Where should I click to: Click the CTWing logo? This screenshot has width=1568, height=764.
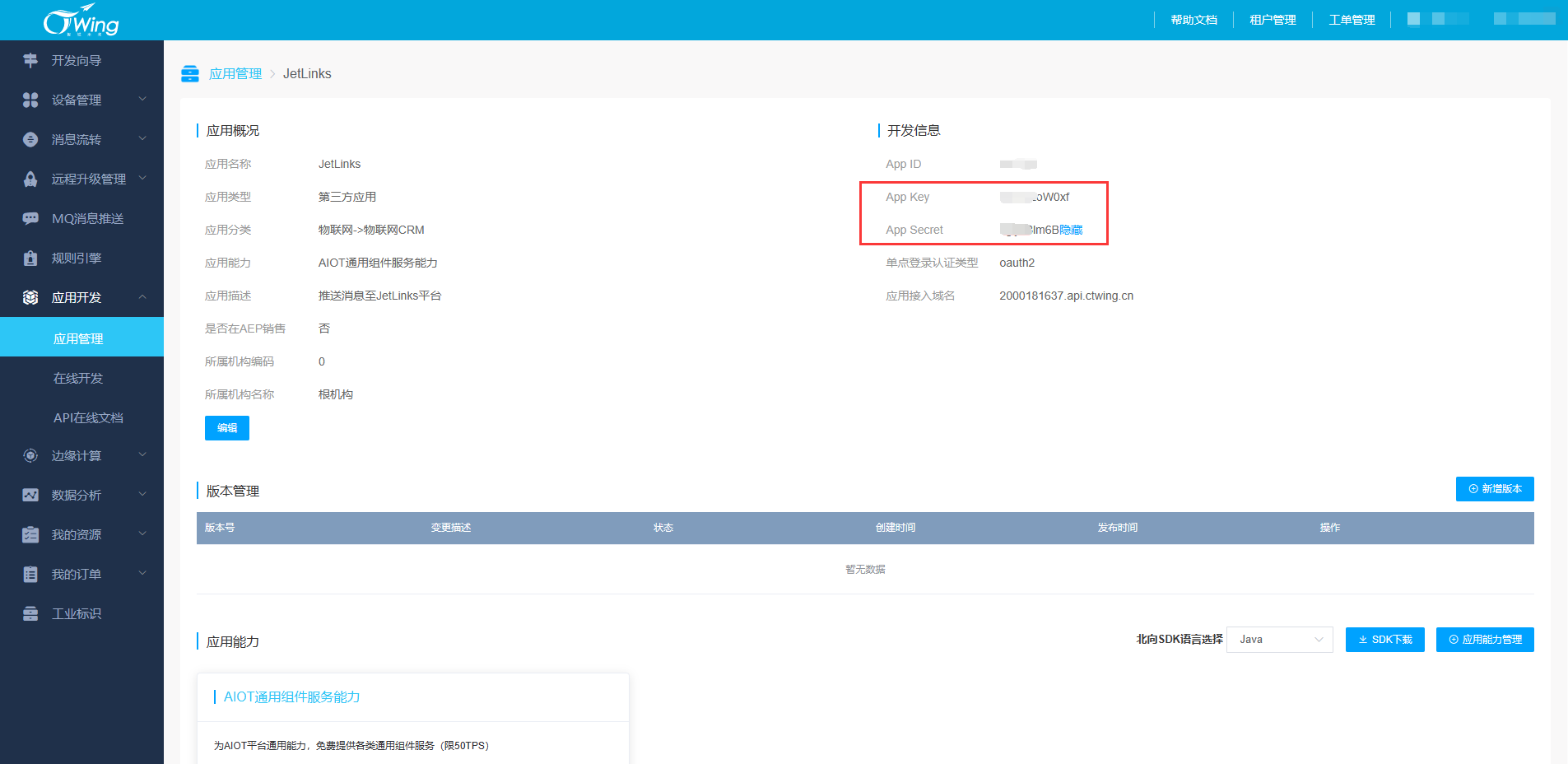pos(81,21)
